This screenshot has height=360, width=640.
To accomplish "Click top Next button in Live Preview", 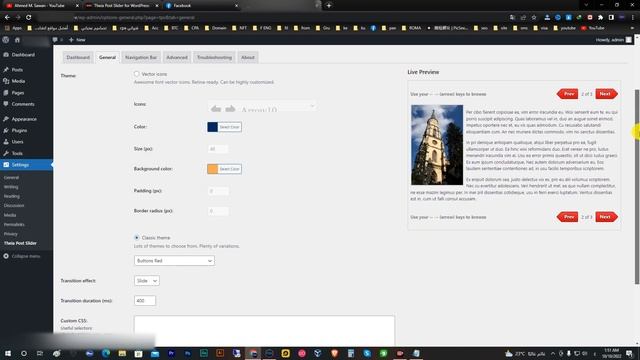I will (606, 94).
